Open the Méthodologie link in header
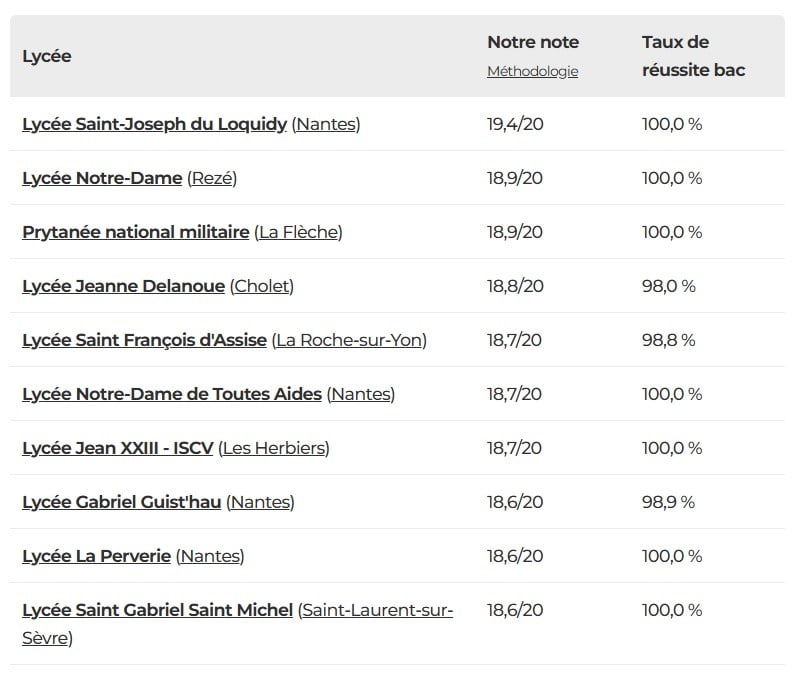 point(532,72)
